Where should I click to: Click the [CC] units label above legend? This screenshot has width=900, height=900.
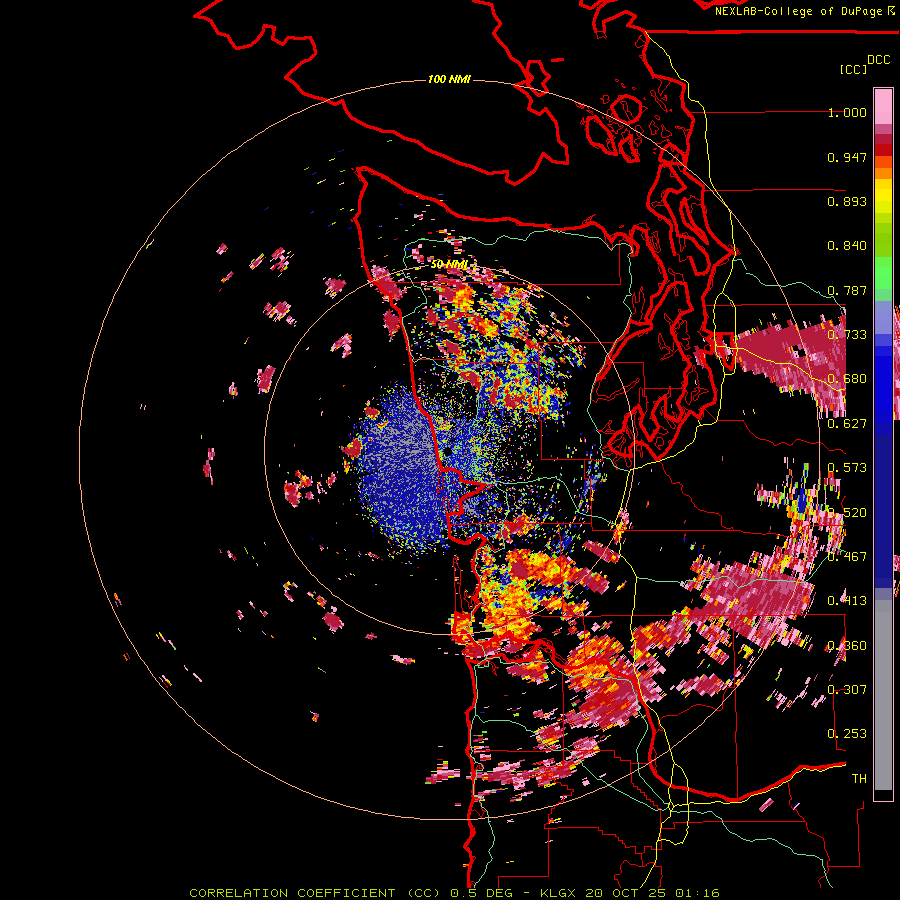pos(853,69)
